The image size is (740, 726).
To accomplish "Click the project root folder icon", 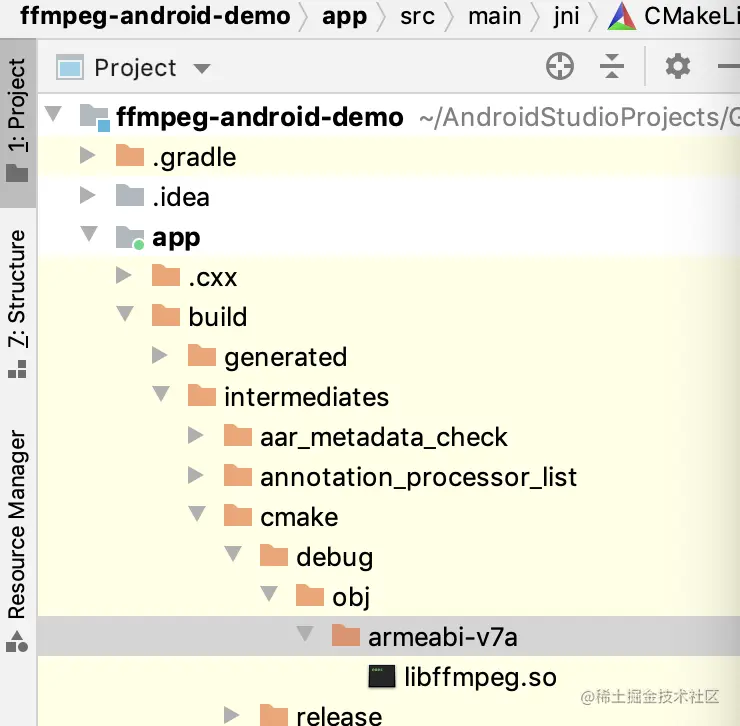I will pyautogui.click(x=94, y=117).
